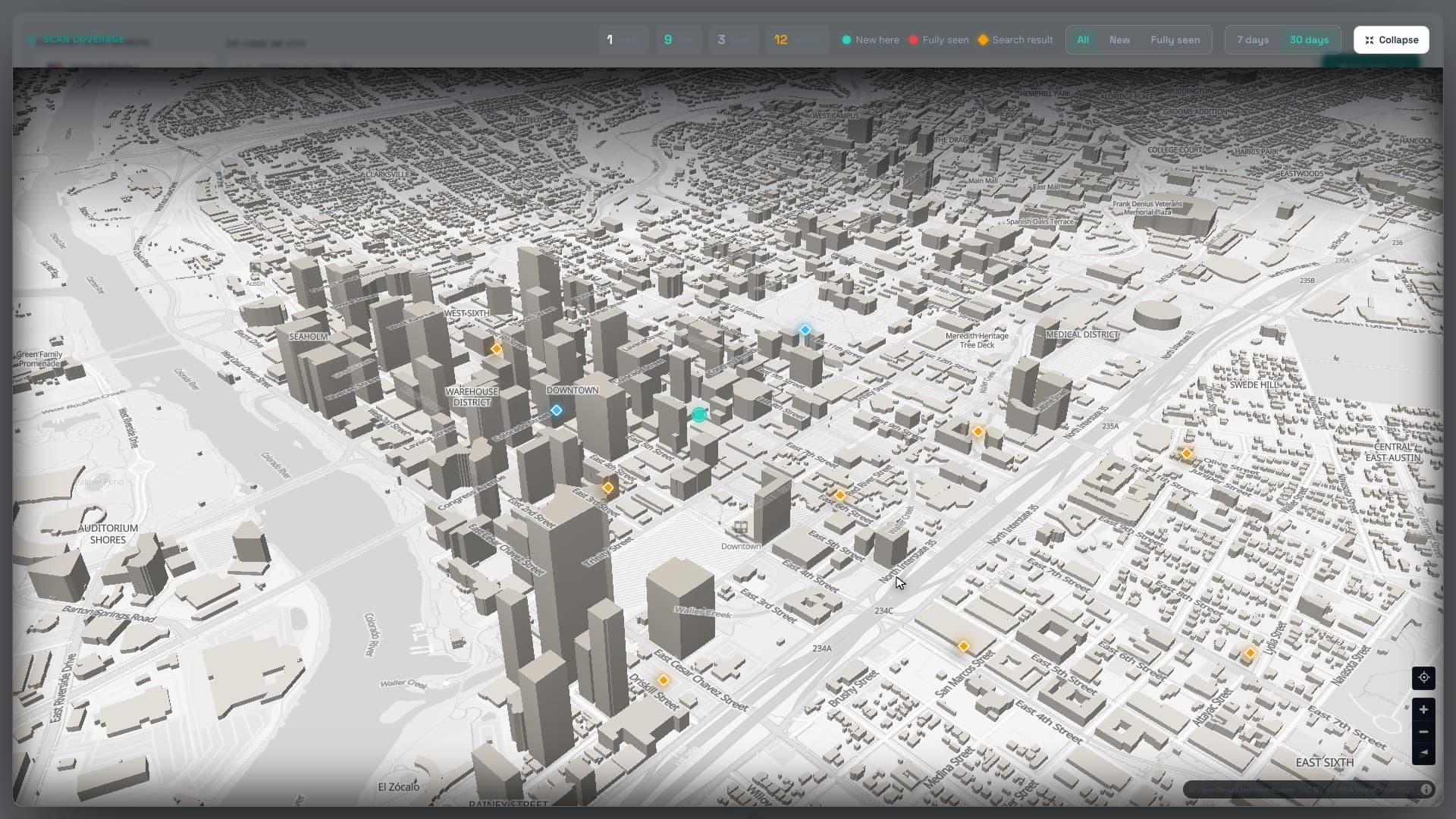Switch to the Fully seen filter tab
The width and height of the screenshot is (1456, 819).
pyautogui.click(x=1175, y=40)
